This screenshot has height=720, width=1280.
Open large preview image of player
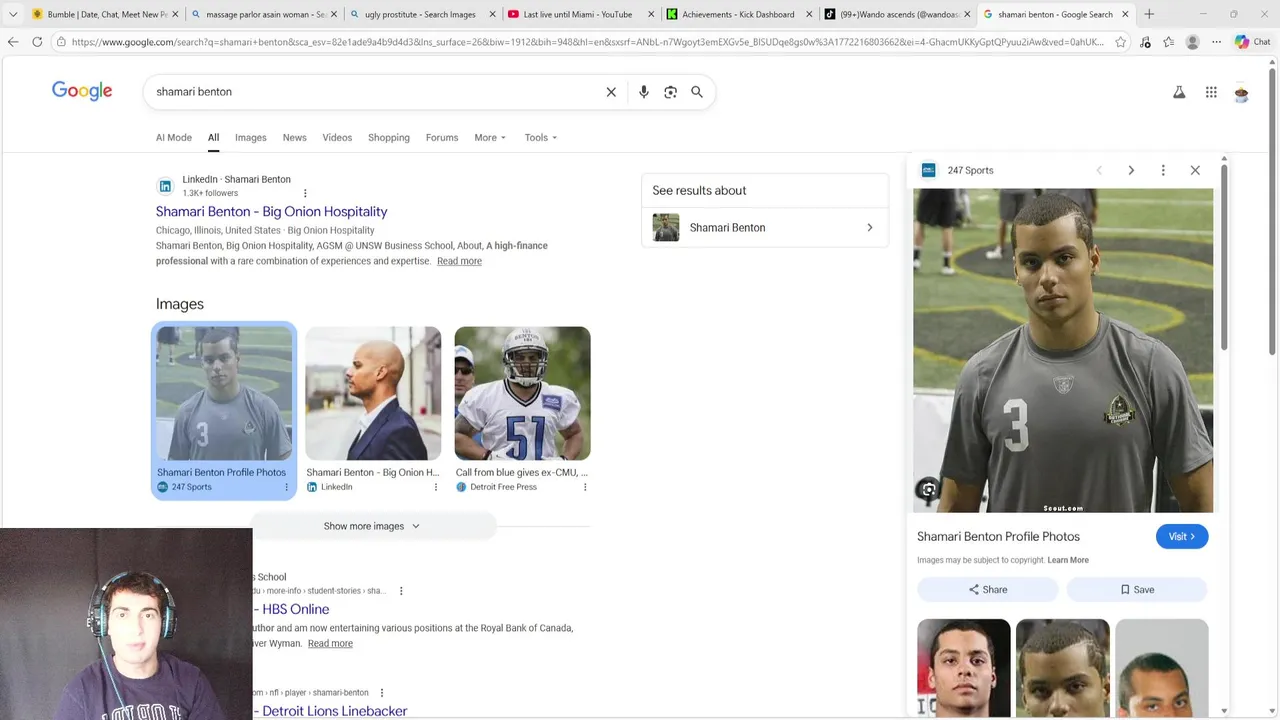[x=1063, y=350]
